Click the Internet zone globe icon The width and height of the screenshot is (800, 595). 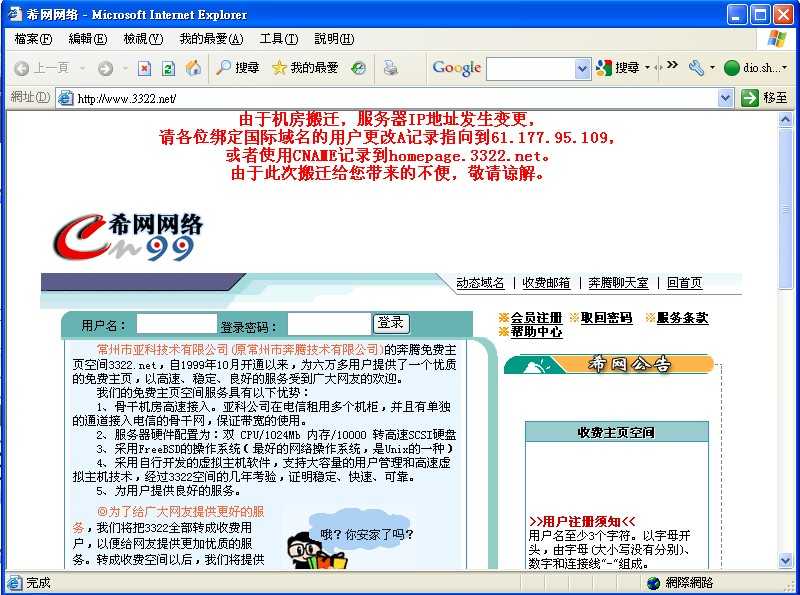(x=653, y=583)
